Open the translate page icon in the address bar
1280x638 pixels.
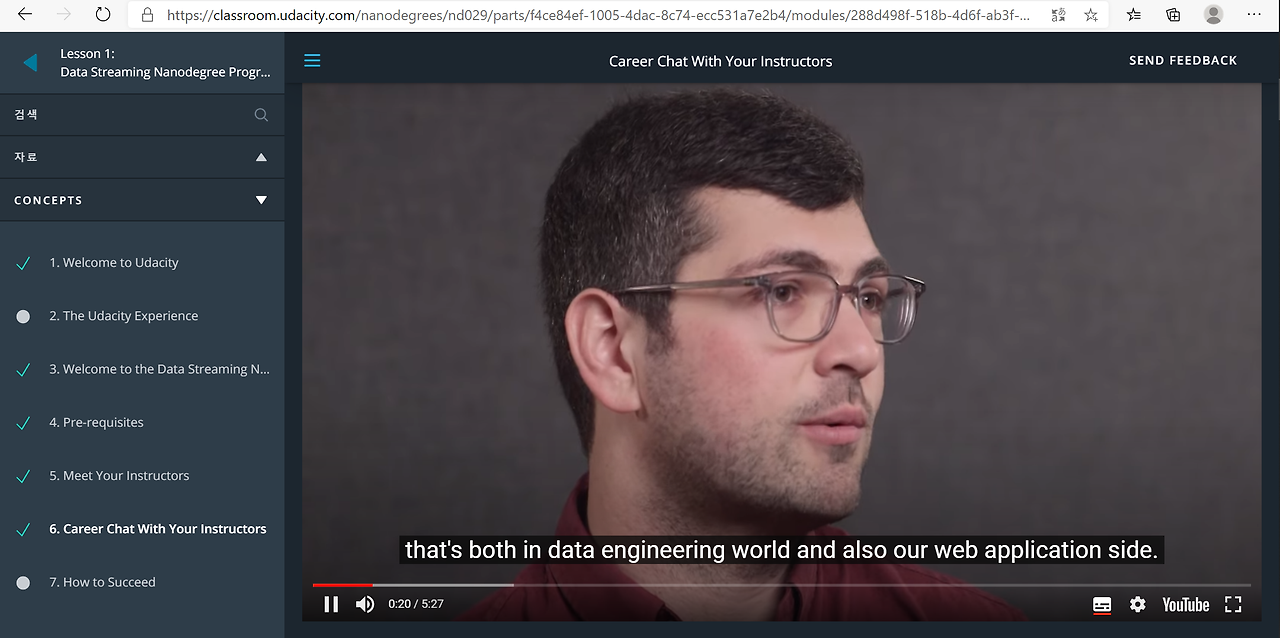click(x=1059, y=15)
